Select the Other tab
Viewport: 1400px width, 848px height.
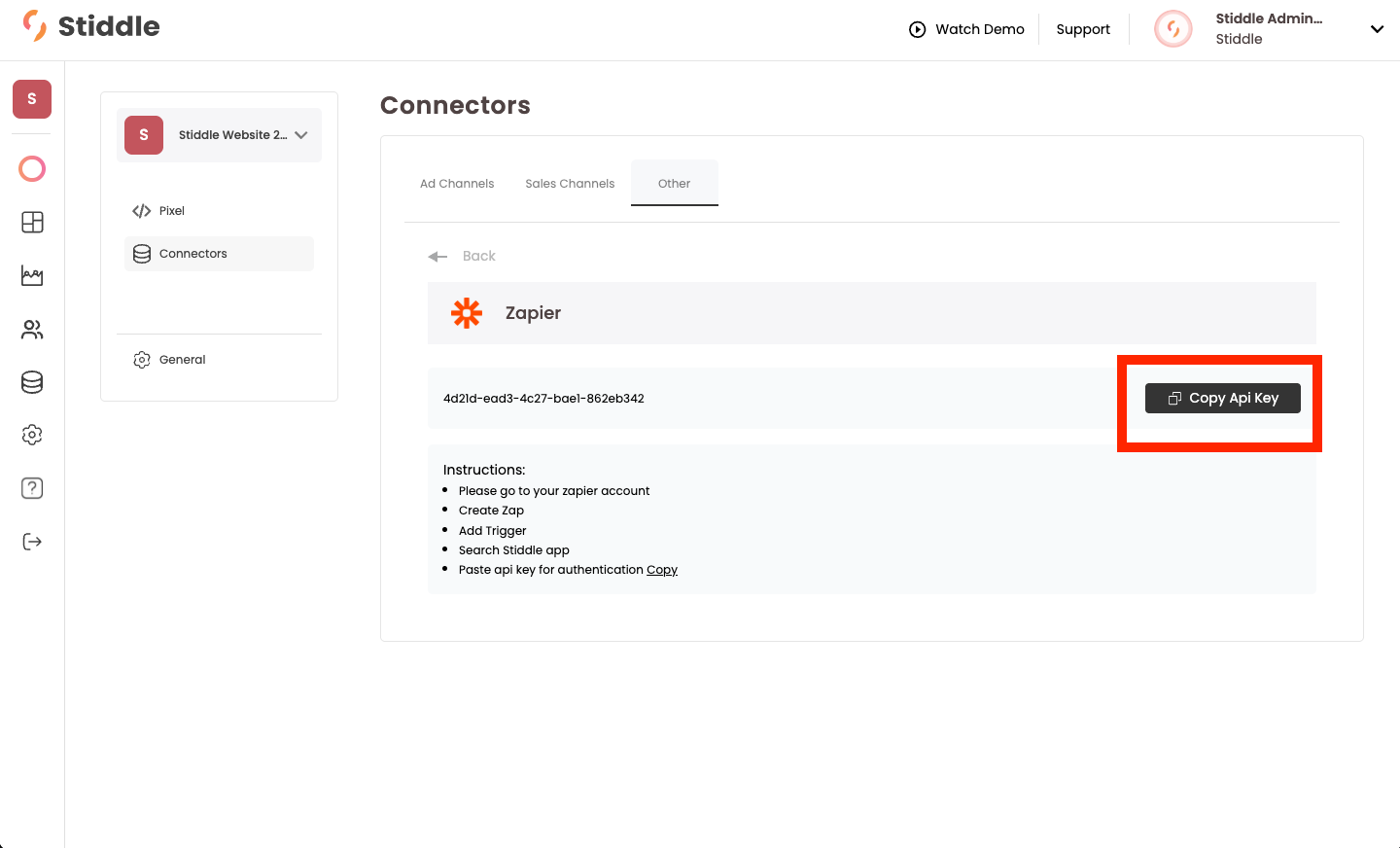[674, 184]
